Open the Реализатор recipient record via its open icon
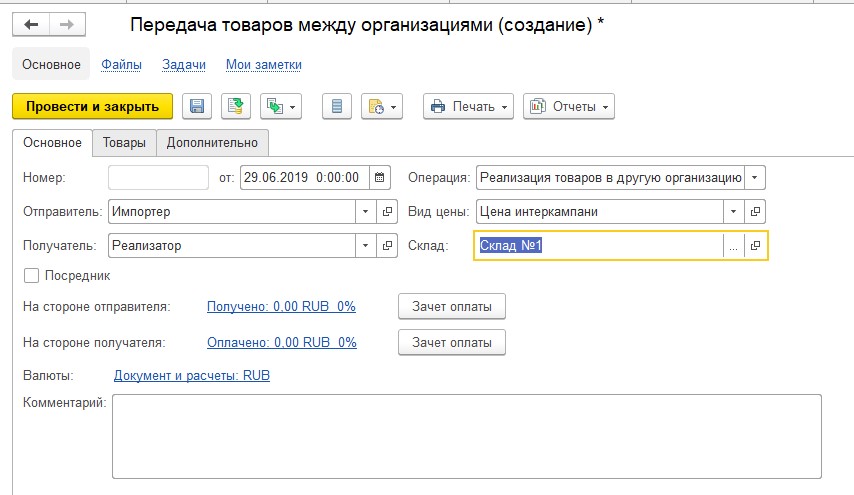This screenshot has width=854, height=495. (387, 246)
